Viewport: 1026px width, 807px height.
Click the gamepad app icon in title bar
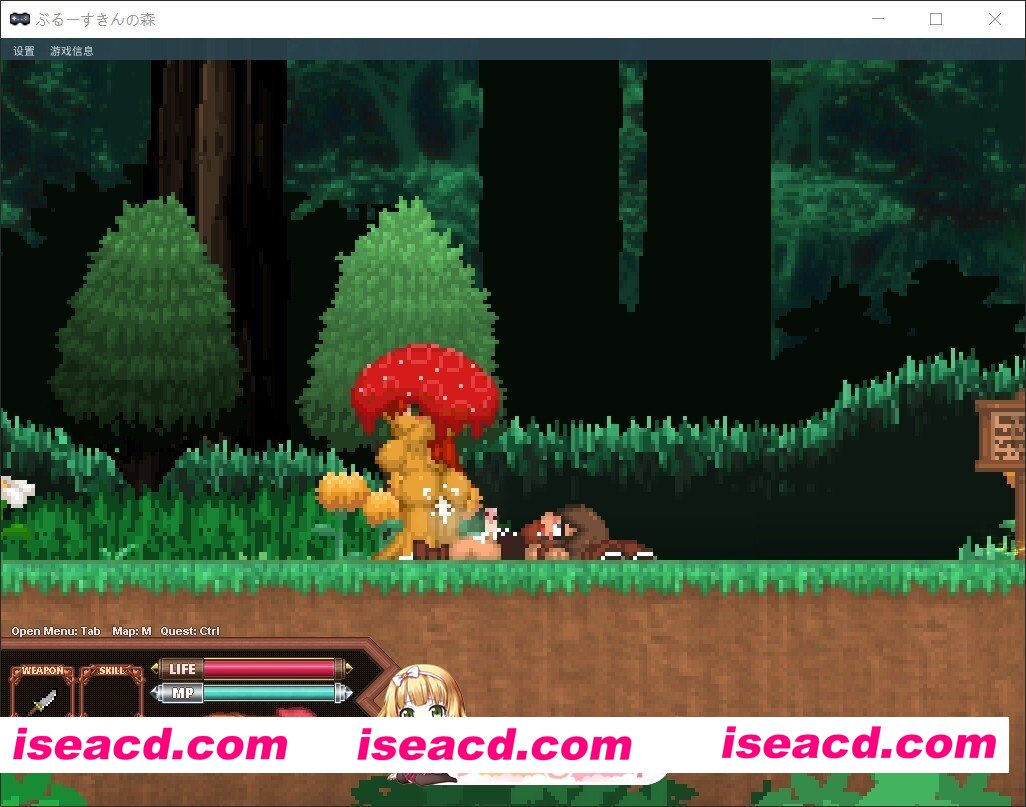point(19,19)
